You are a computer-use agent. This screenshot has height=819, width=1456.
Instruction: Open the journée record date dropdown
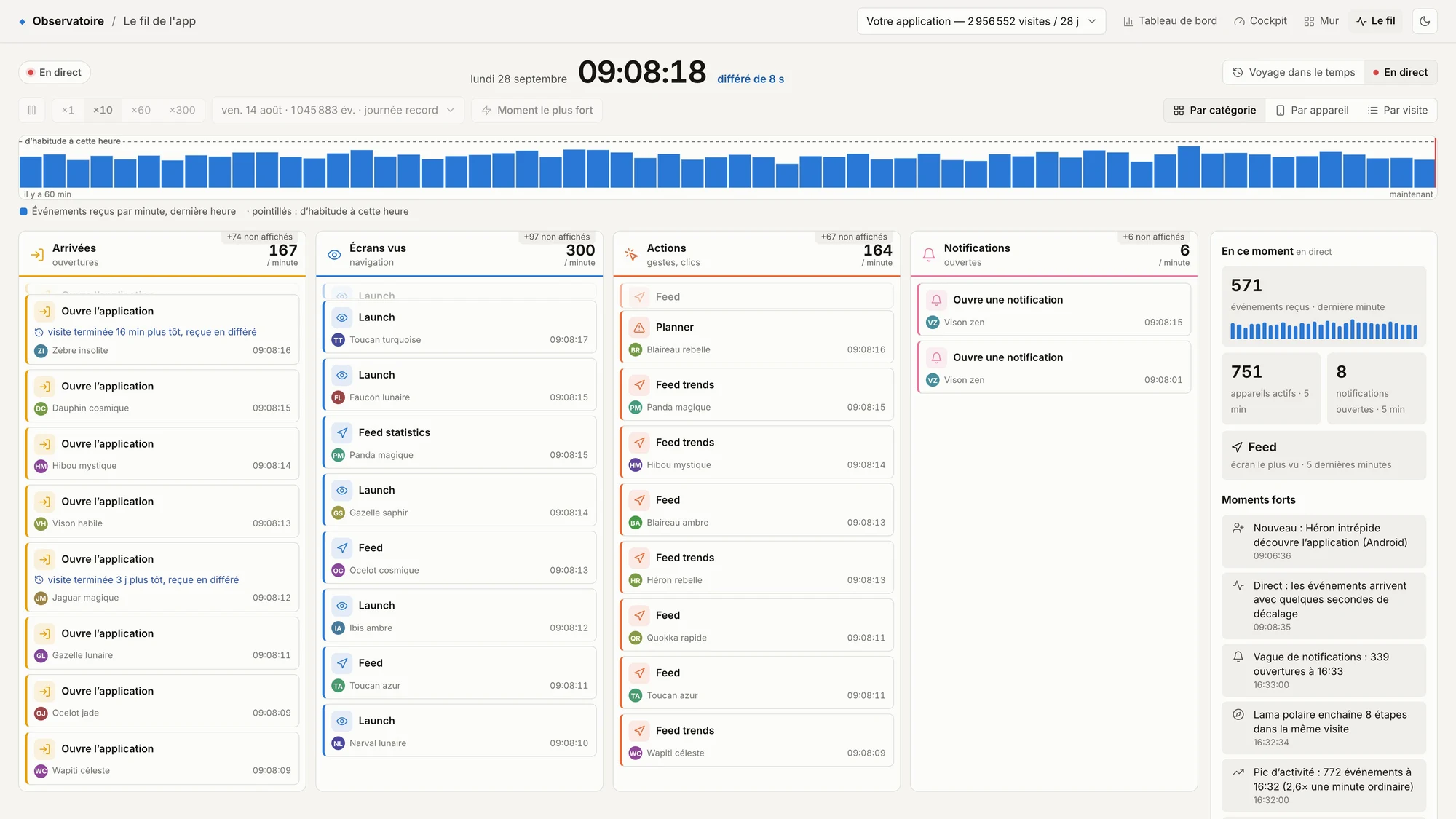point(338,110)
